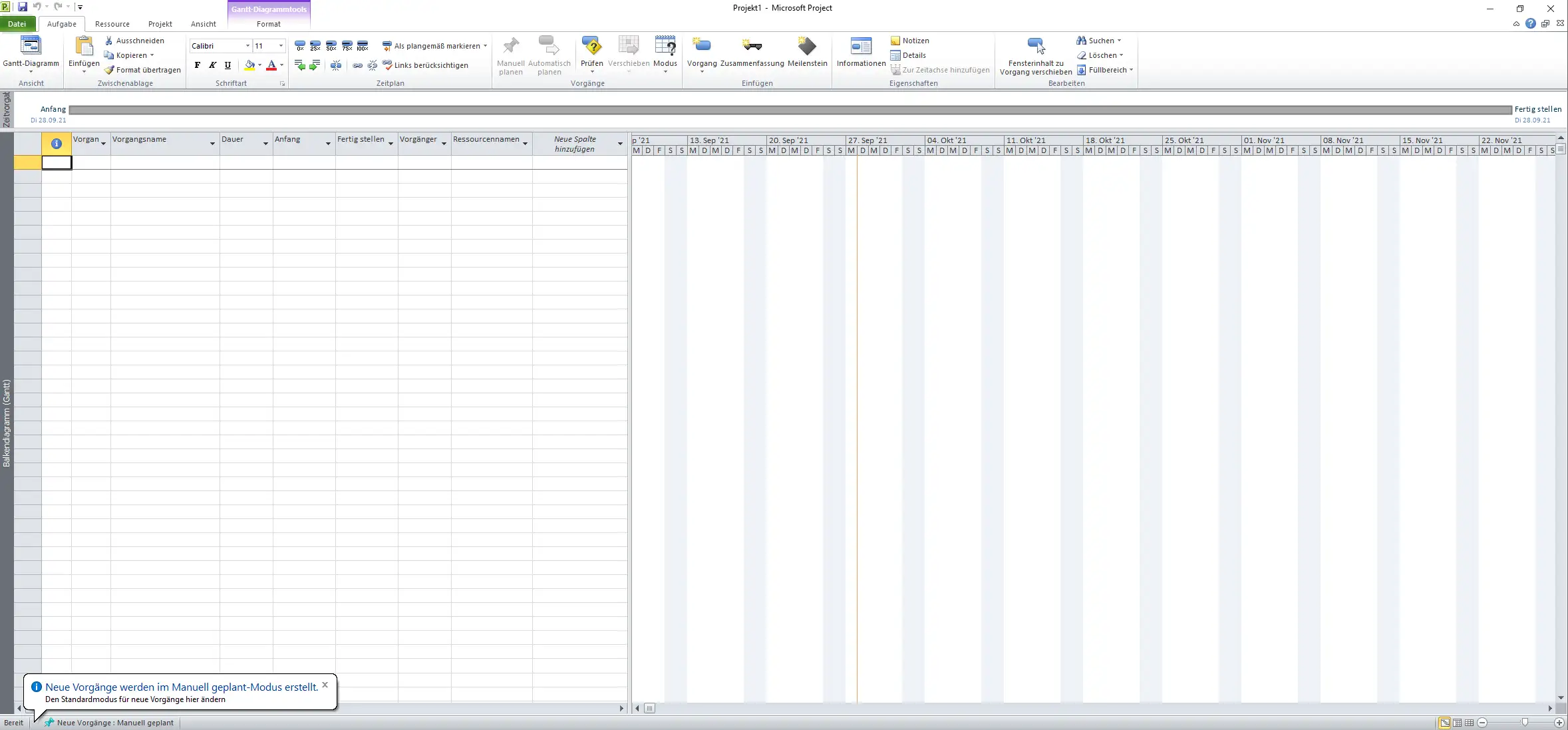This screenshot has height=730, width=1568.
Task: Click Neue Vorgänge: Manuell geplant status text
Action: 114,723
